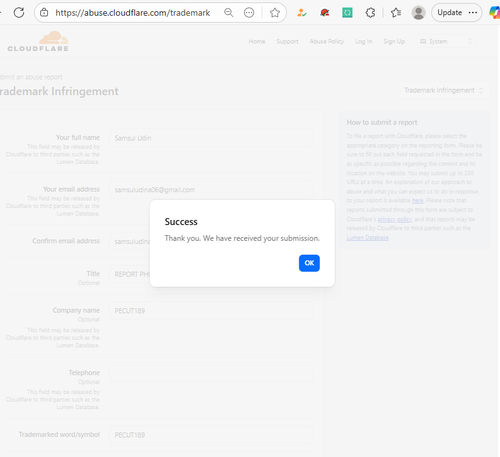
Task: Click the 'Success' dialog title
Action: [x=181, y=222]
